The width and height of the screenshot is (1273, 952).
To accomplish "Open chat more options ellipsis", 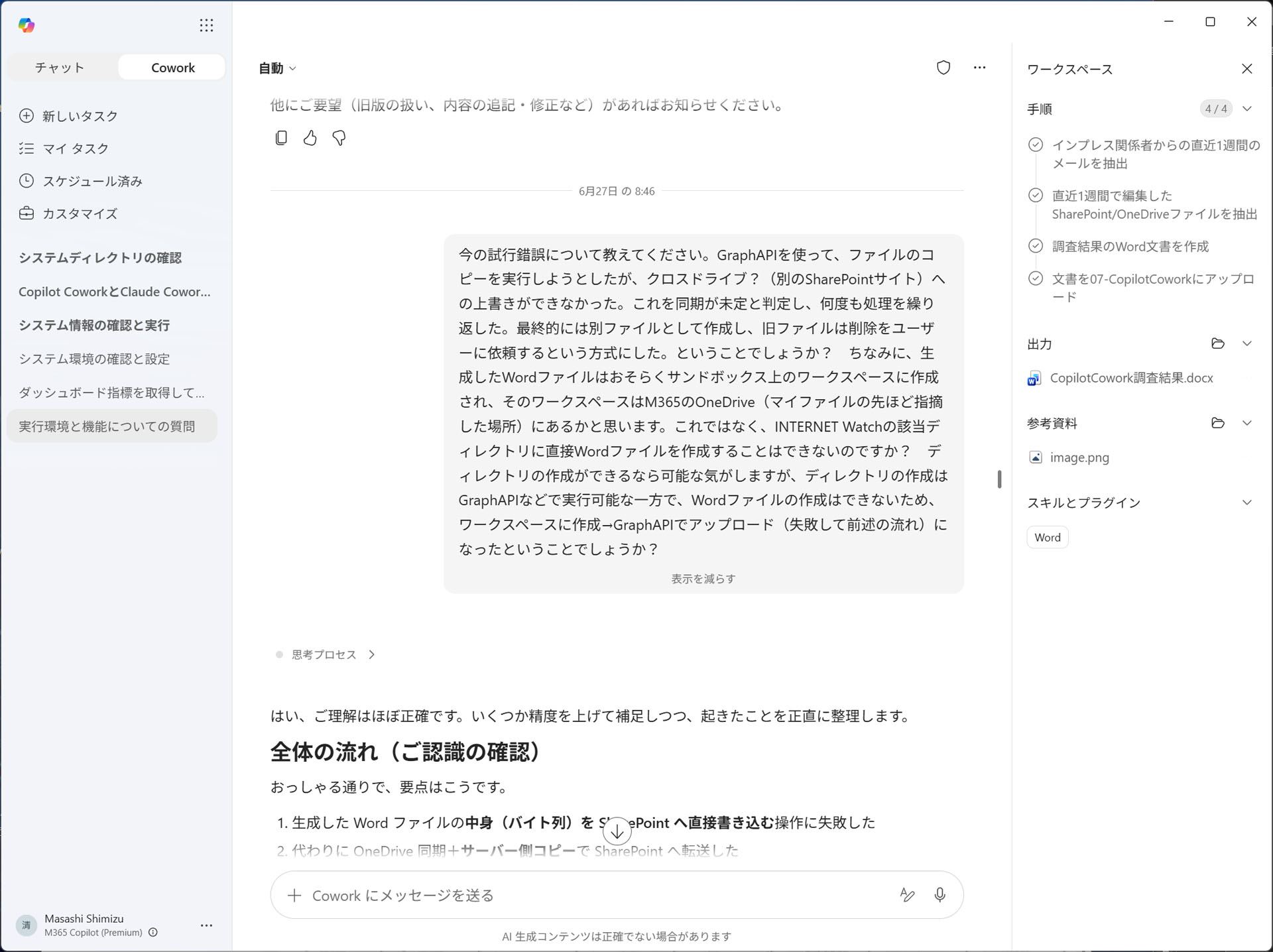I will pyautogui.click(x=979, y=68).
